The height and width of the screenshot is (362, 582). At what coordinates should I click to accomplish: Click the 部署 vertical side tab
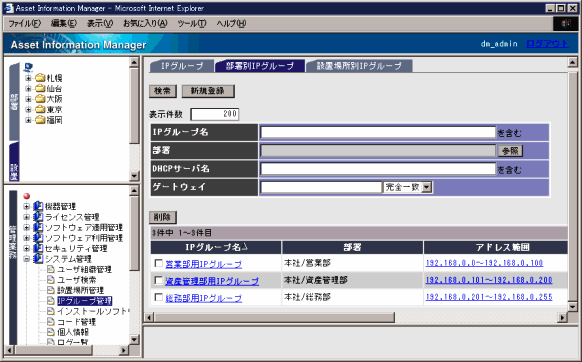(14, 102)
